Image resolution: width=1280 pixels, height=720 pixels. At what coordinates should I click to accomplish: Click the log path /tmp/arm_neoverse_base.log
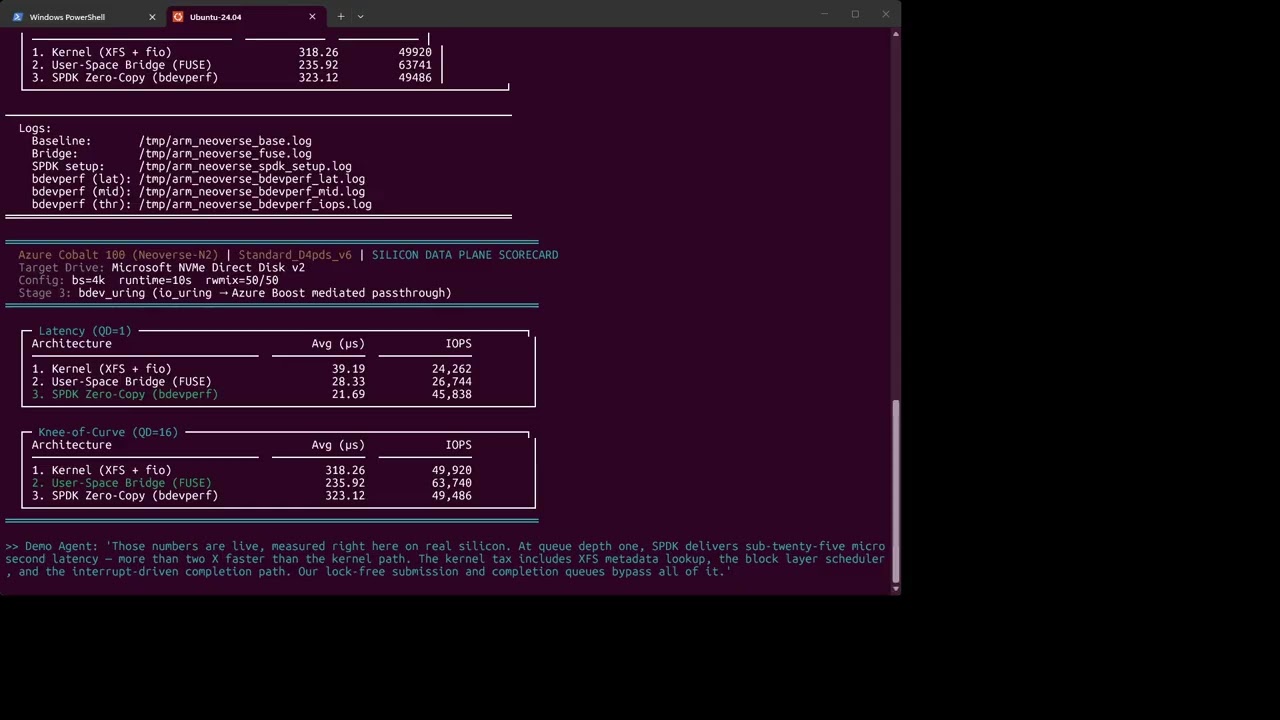pos(225,141)
